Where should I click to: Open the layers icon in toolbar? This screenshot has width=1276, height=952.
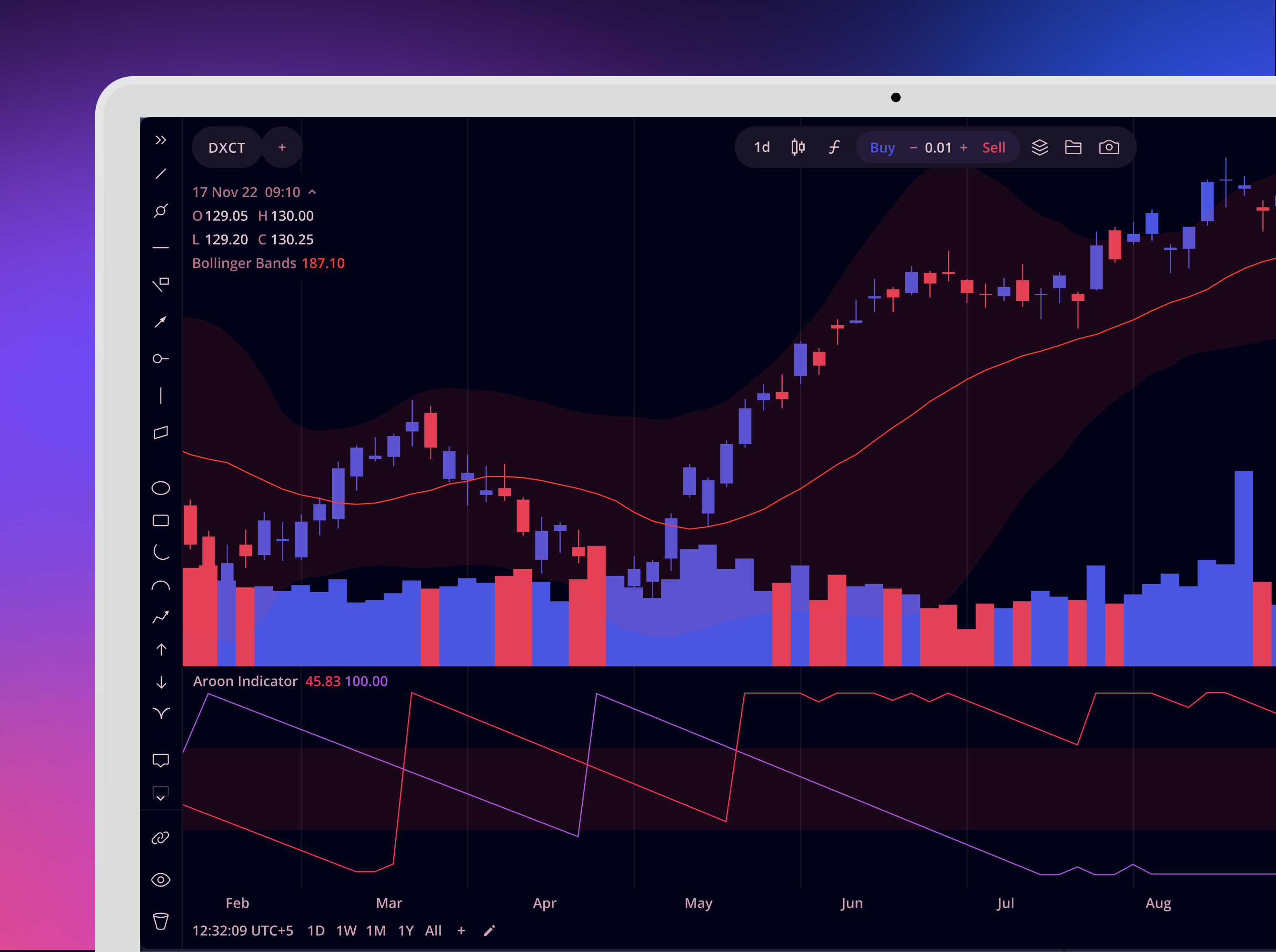pos(1039,148)
